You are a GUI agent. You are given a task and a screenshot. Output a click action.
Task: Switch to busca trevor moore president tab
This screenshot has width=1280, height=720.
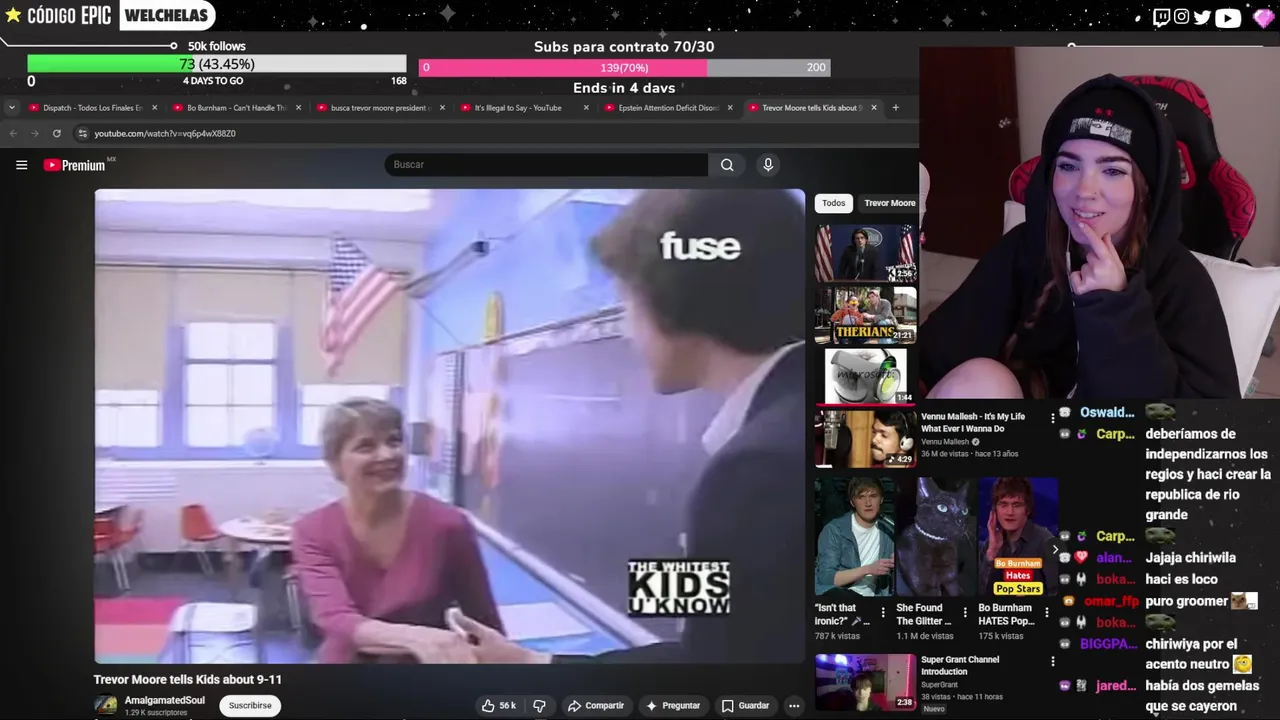tap(380, 107)
